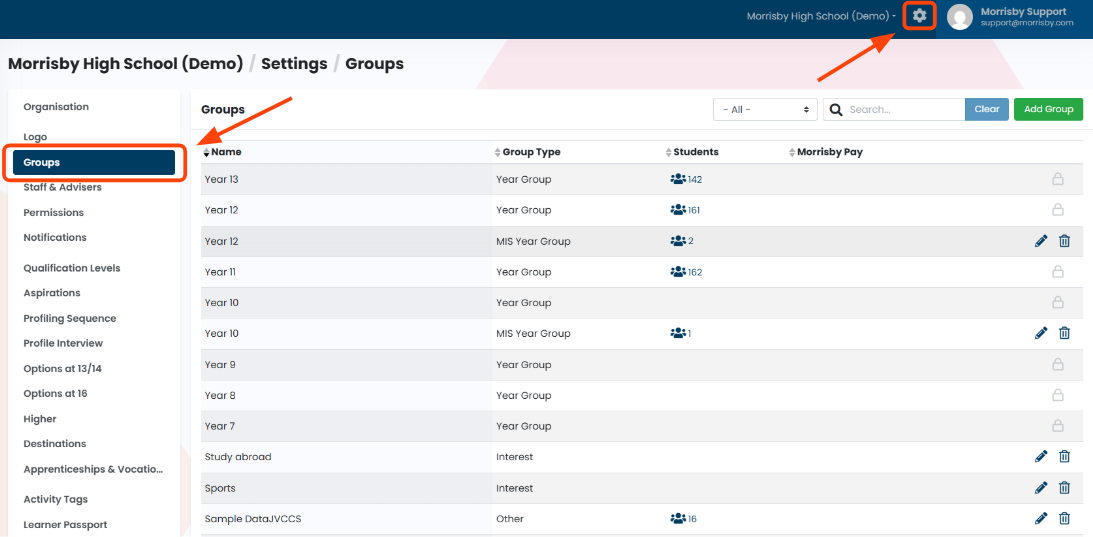Screen dimensions: 1093x537
Task: Edit the Year 12 MIS Year Group
Action: [1041, 241]
